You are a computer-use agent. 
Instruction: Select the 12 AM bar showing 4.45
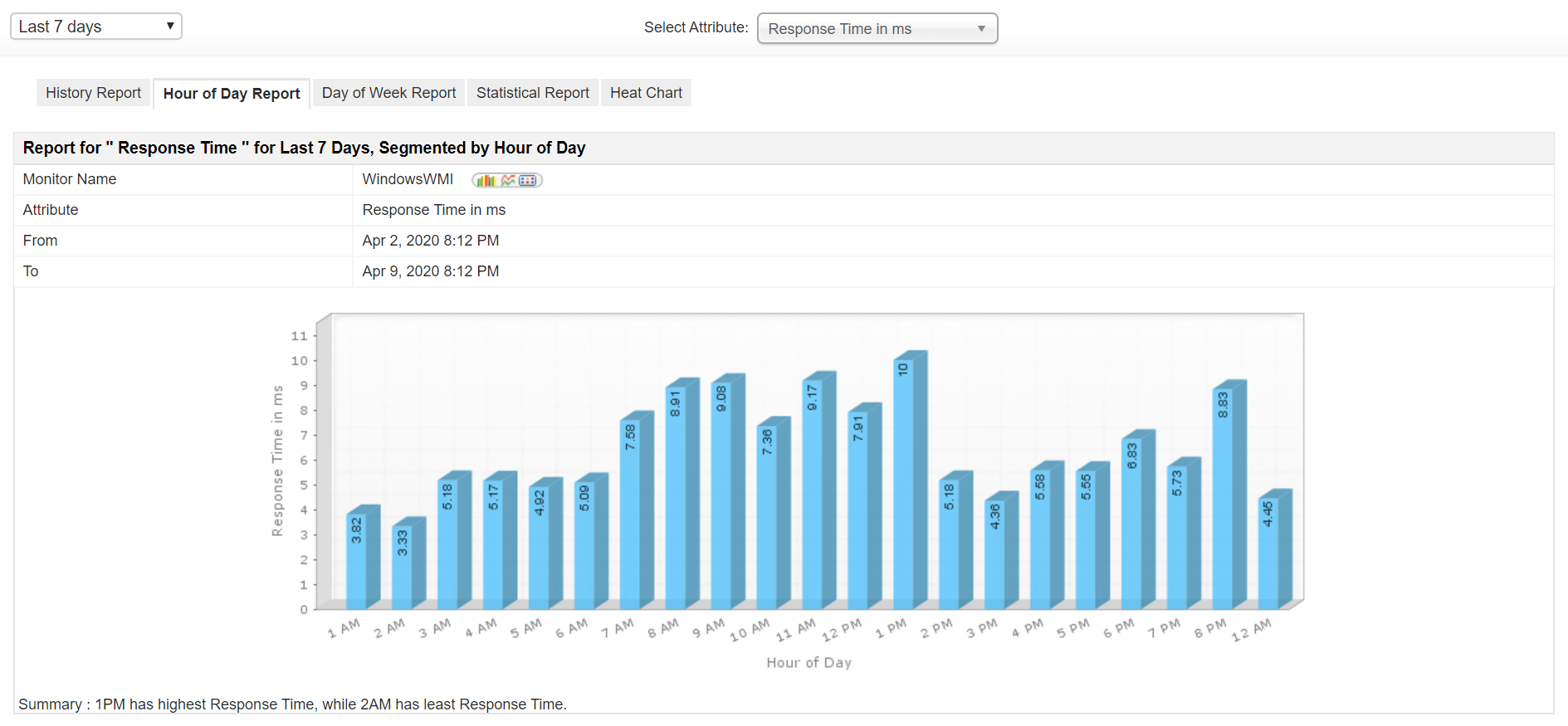(x=1268, y=553)
